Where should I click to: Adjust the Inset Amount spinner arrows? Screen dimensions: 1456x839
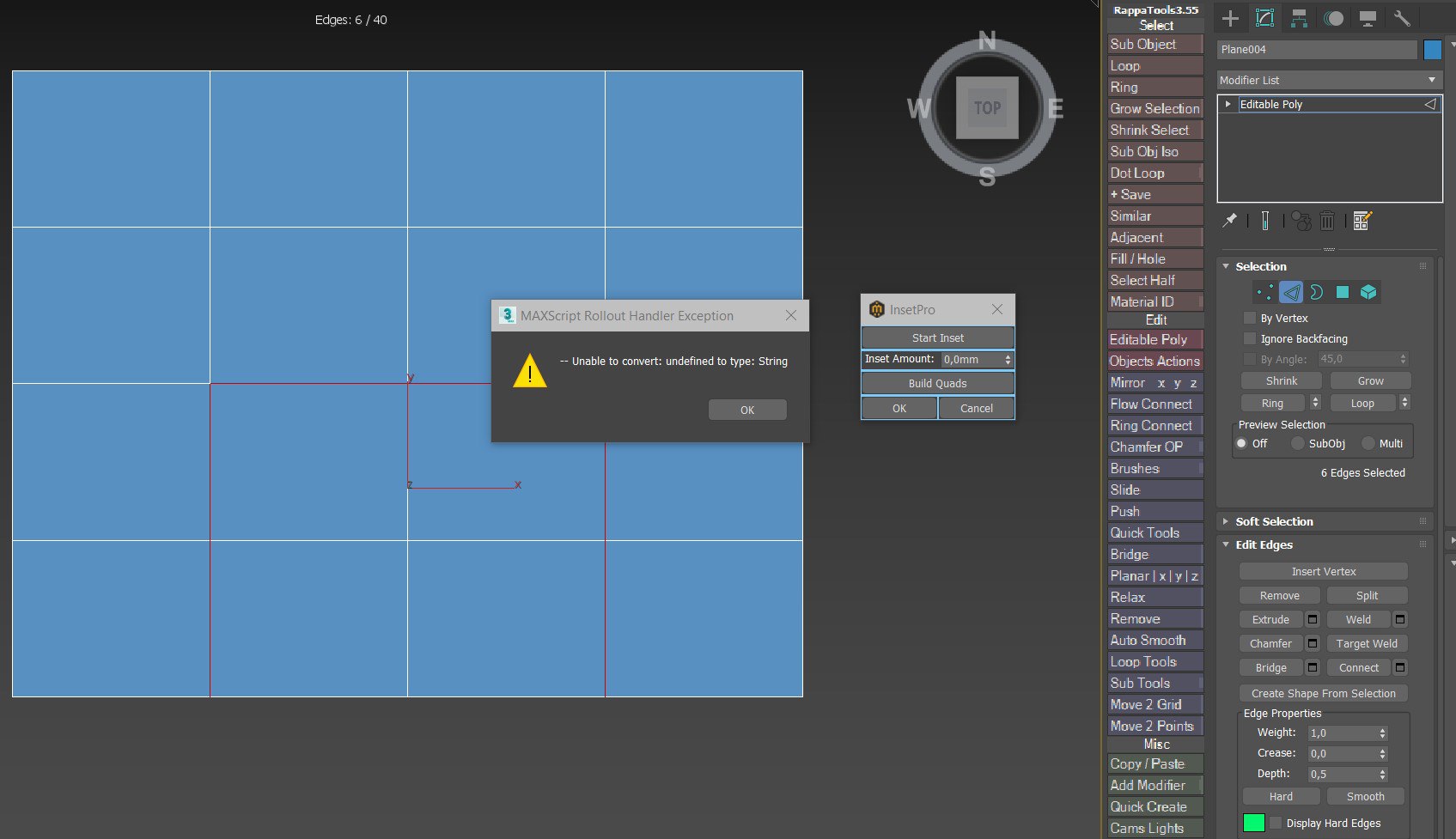coord(1008,360)
